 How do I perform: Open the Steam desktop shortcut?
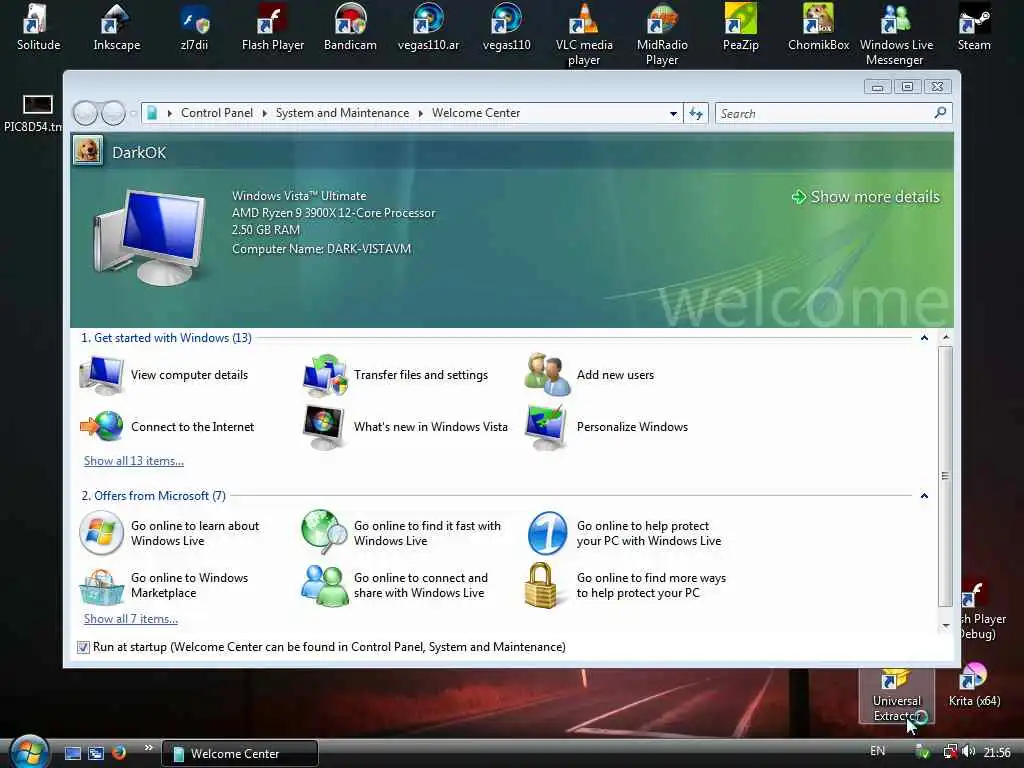click(x=974, y=27)
